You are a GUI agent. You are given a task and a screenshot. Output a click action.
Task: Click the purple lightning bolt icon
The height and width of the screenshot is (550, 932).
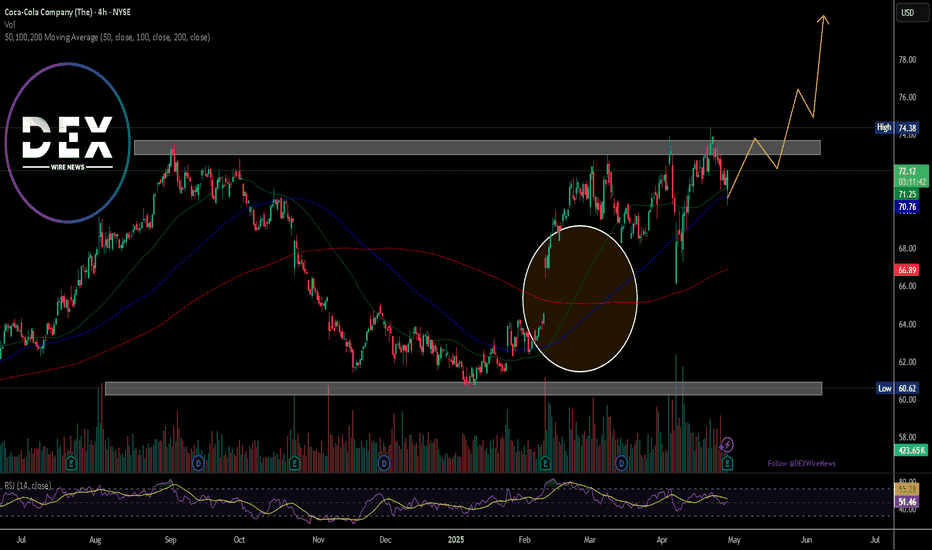click(x=727, y=445)
